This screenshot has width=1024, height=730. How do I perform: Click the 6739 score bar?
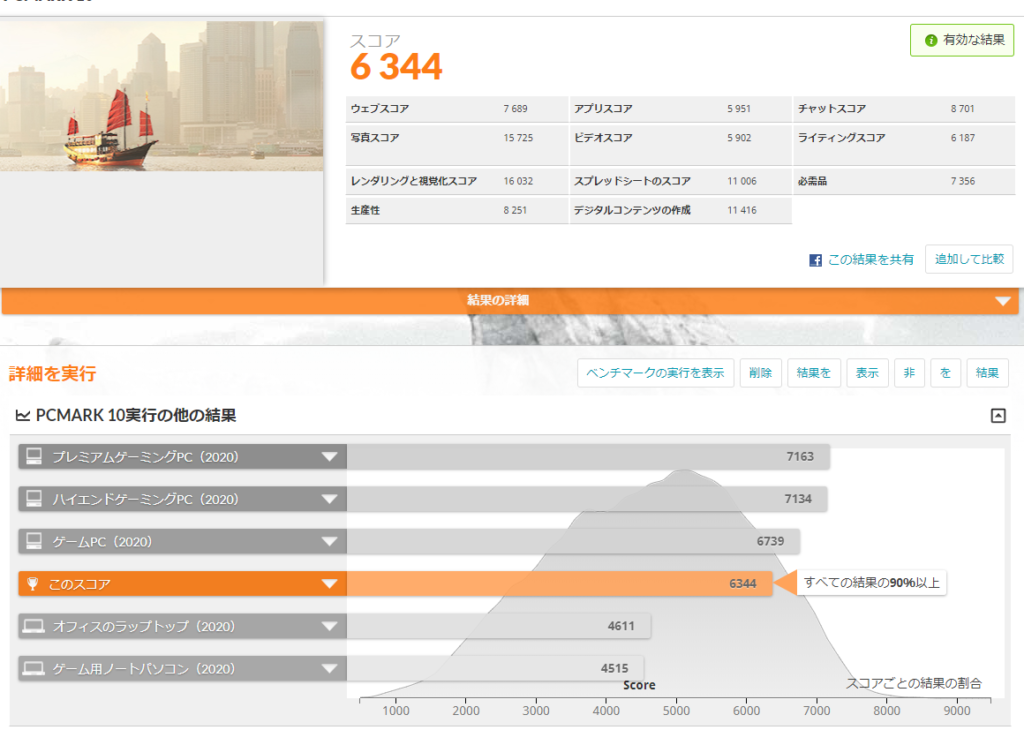coord(573,541)
